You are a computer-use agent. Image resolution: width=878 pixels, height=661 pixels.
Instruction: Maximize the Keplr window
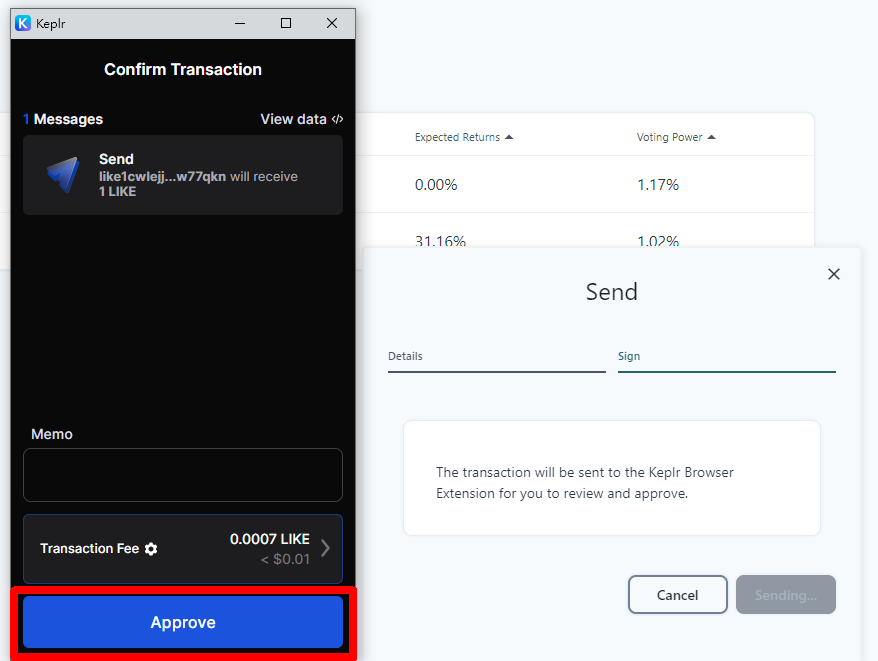point(286,24)
